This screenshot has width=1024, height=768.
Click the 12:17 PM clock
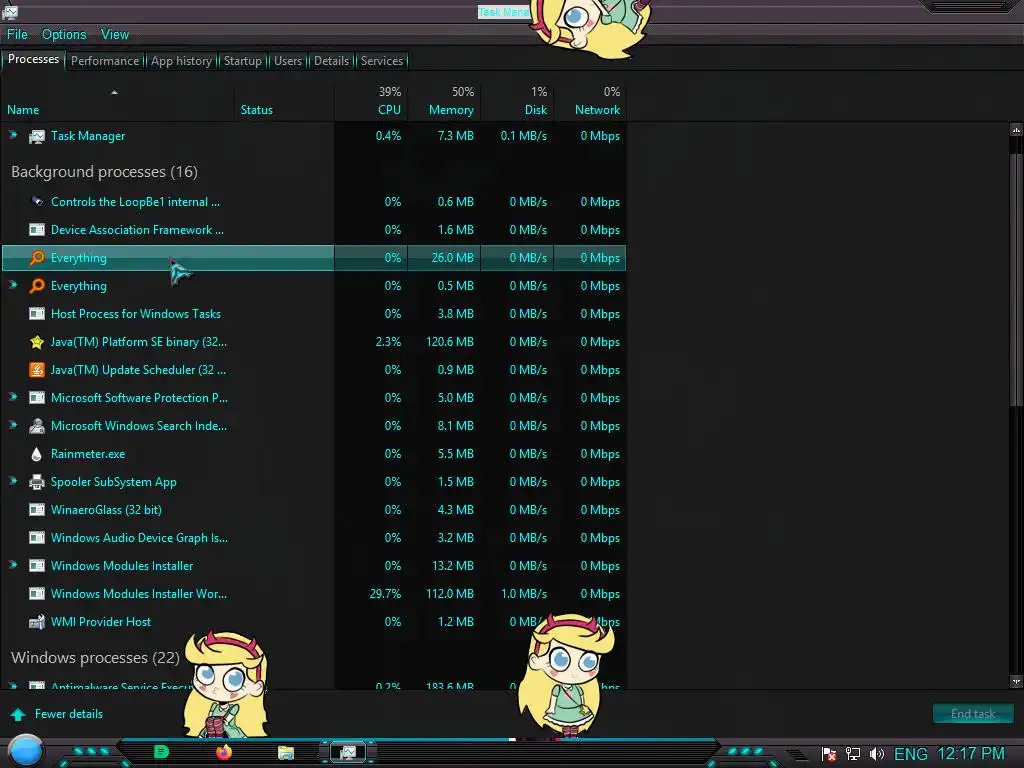pyautogui.click(x=970, y=754)
